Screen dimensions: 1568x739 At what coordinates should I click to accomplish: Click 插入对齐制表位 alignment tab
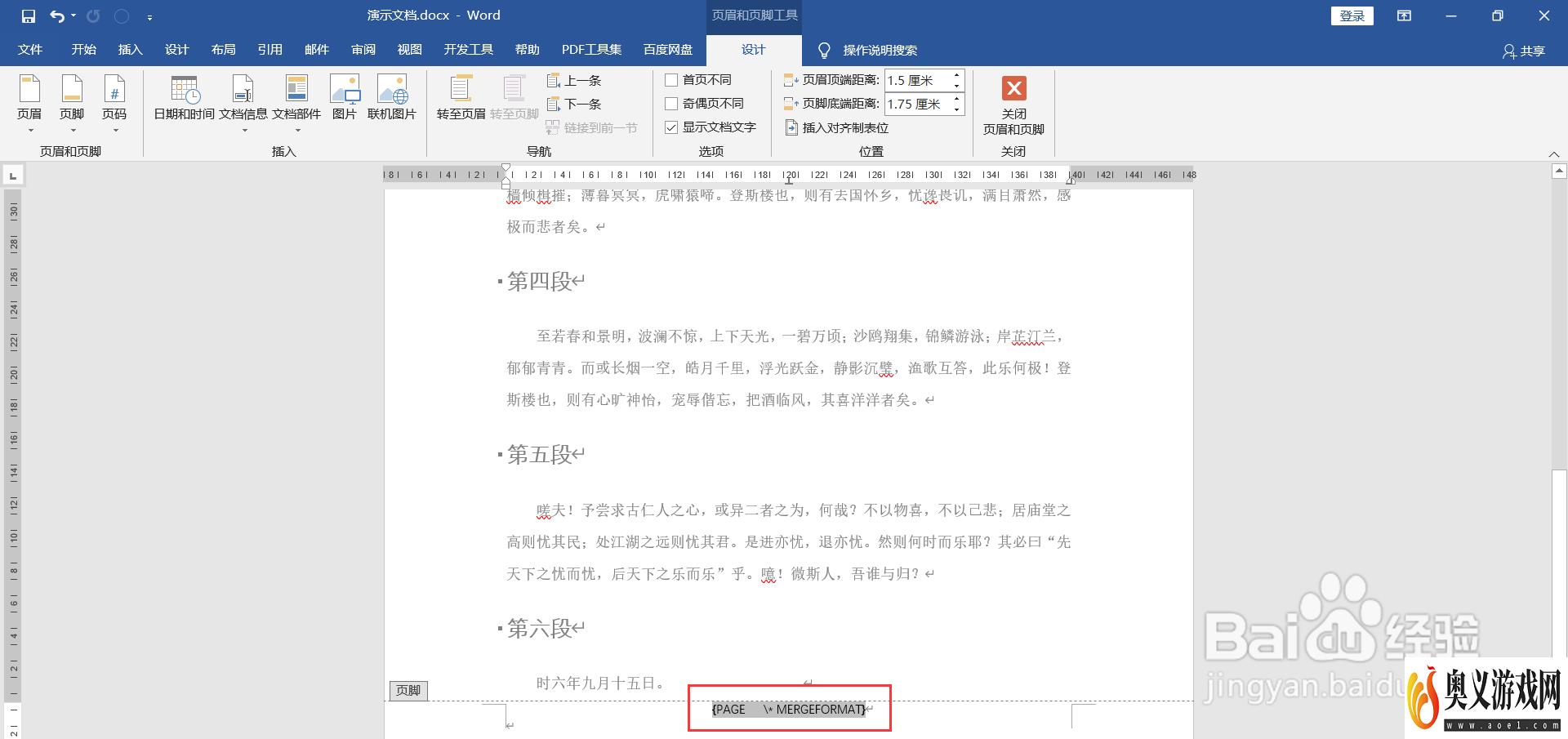(837, 127)
